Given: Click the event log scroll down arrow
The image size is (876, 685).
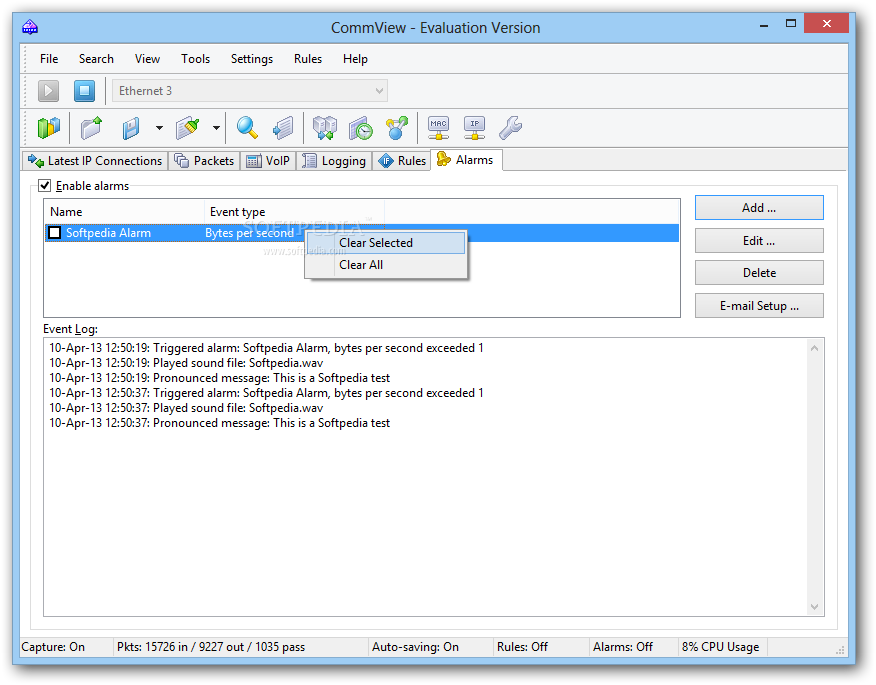Looking at the screenshot, I should 815,607.
